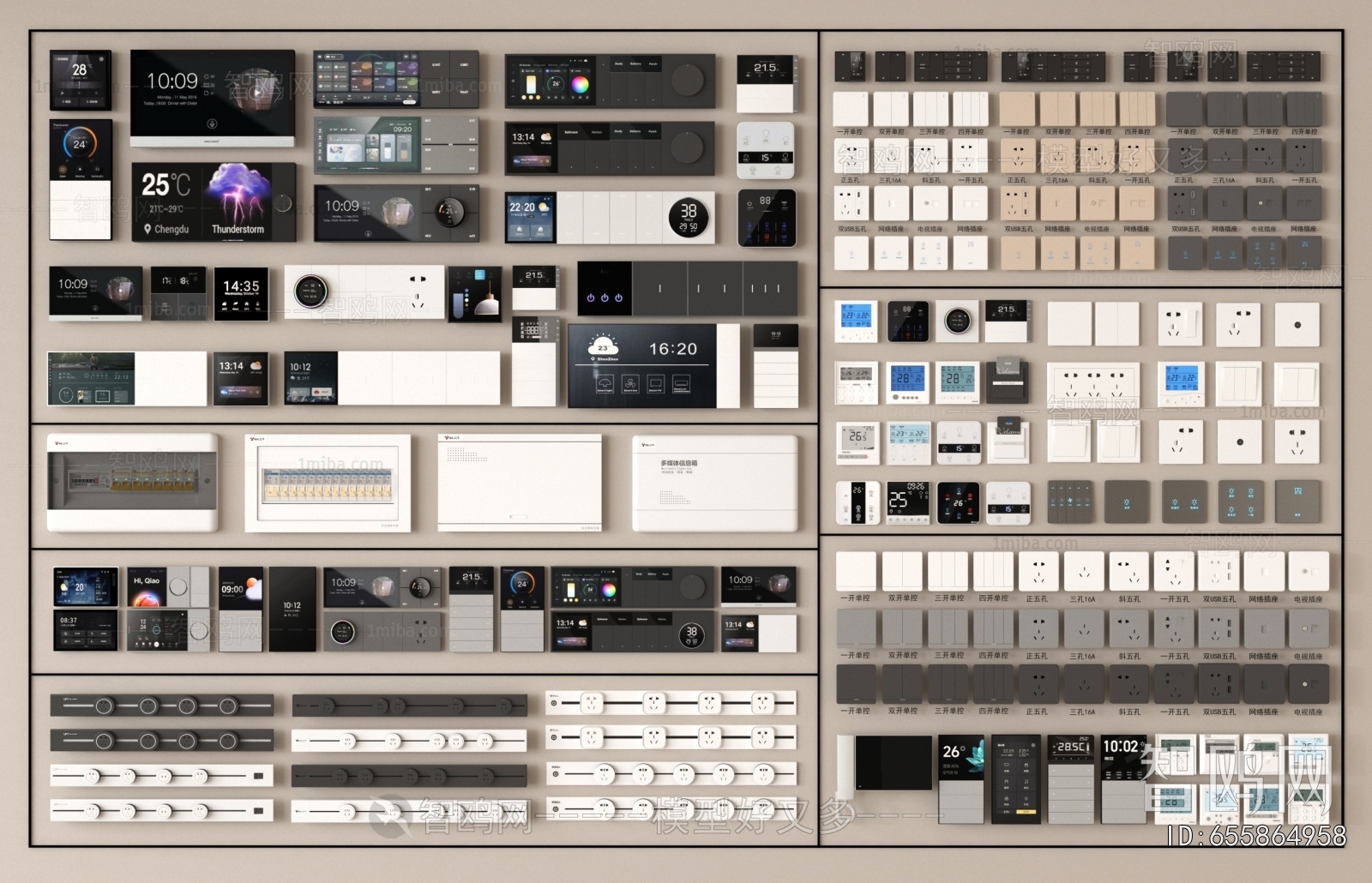Toggle the middle purple power button

point(605,298)
